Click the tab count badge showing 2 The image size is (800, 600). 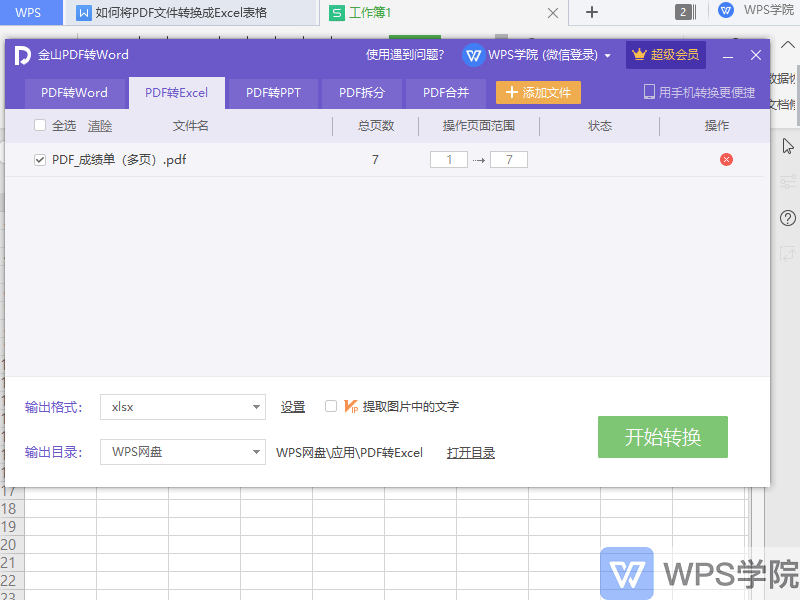point(684,12)
